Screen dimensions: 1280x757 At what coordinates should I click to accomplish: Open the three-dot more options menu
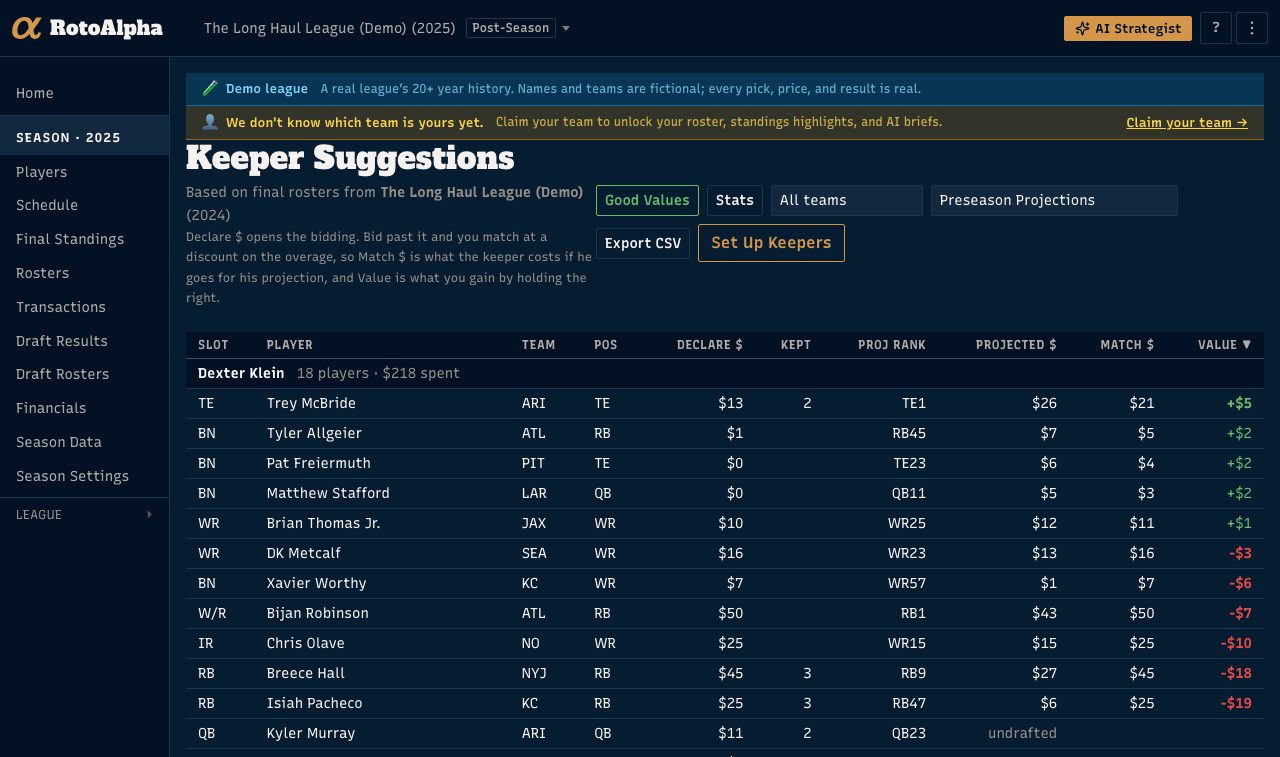point(1252,28)
